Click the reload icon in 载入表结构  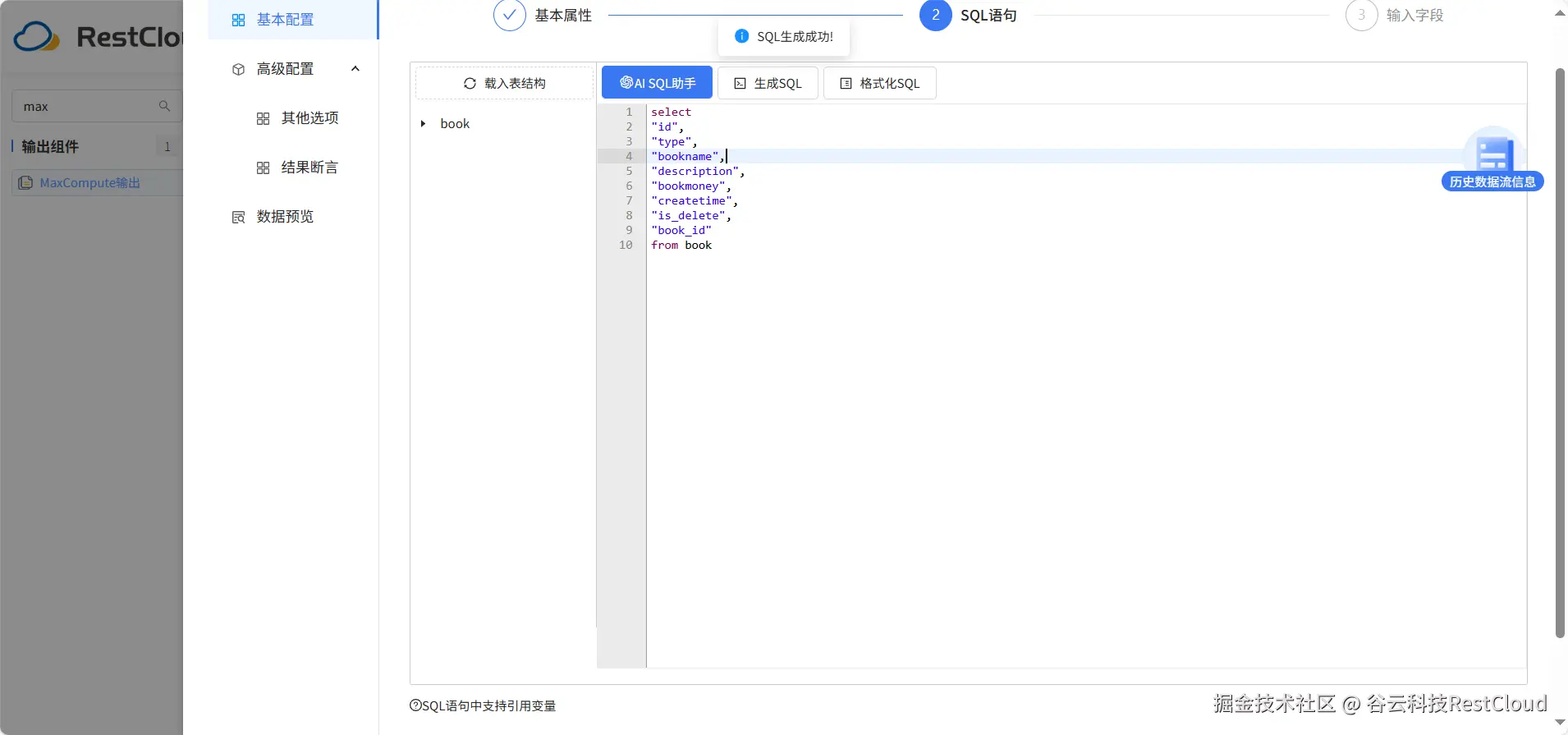point(470,83)
